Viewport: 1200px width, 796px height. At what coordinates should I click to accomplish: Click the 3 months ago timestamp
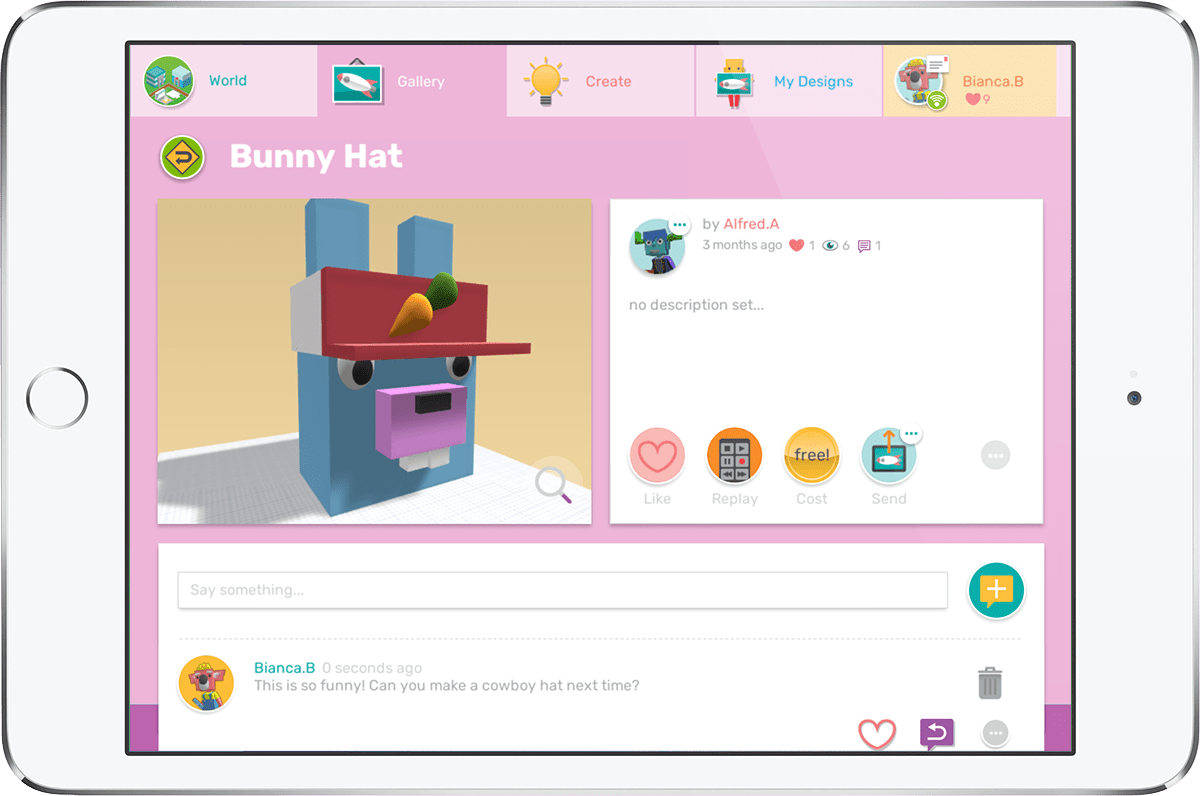point(742,245)
